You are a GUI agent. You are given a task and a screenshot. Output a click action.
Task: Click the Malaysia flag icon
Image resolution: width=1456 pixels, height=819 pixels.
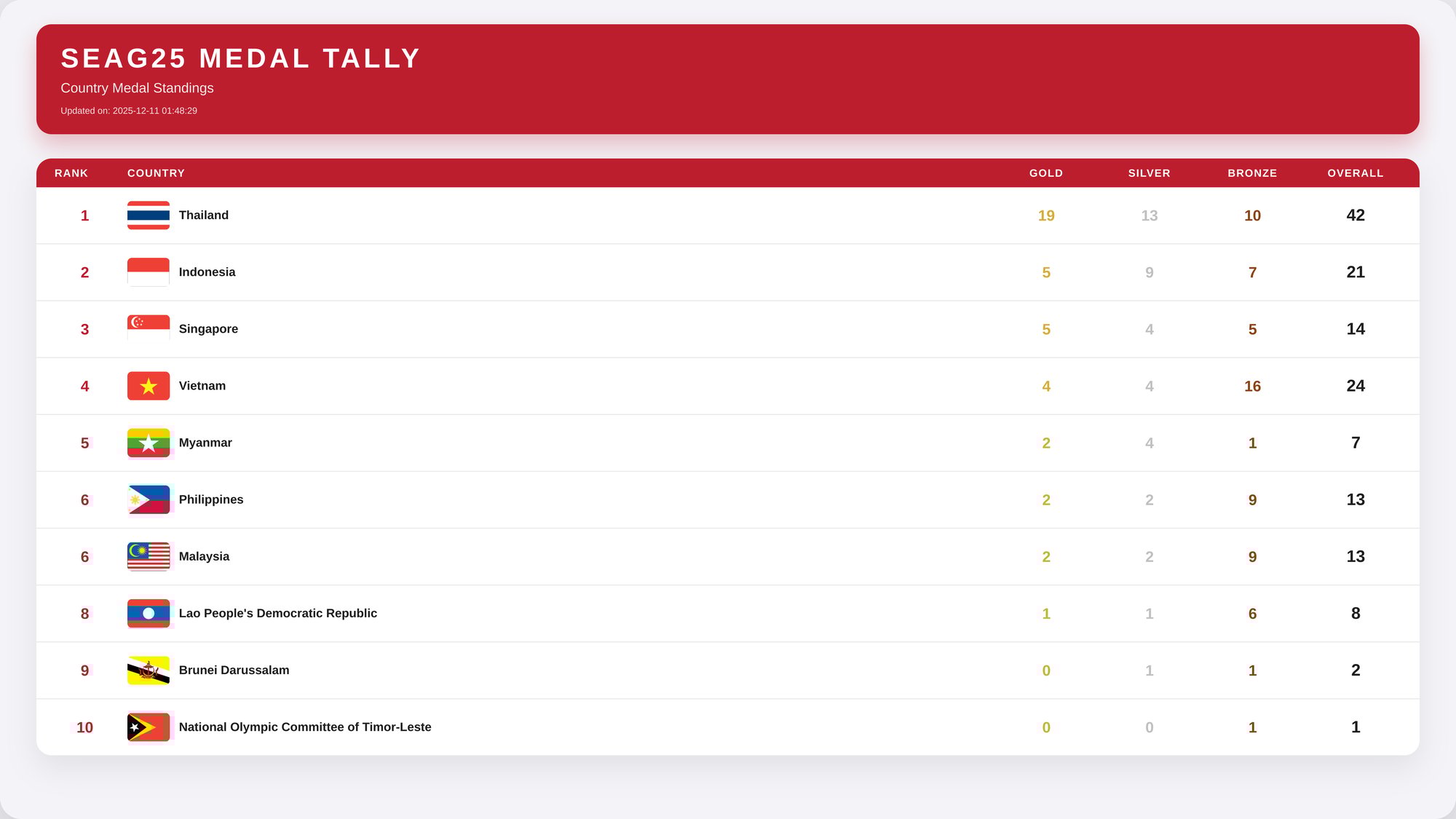148,556
